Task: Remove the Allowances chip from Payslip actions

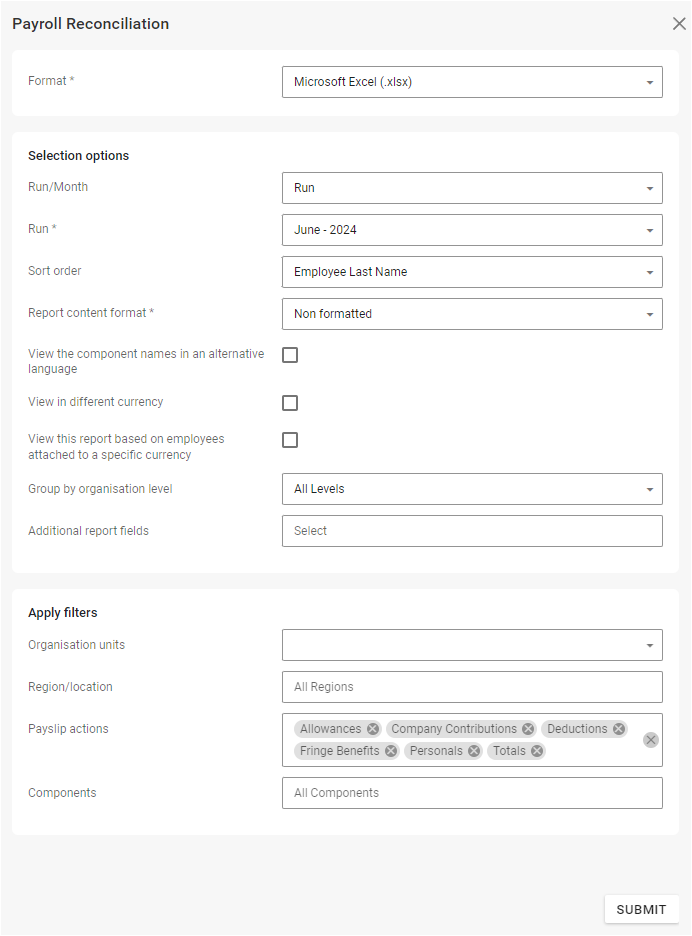Action: (373, 729)
